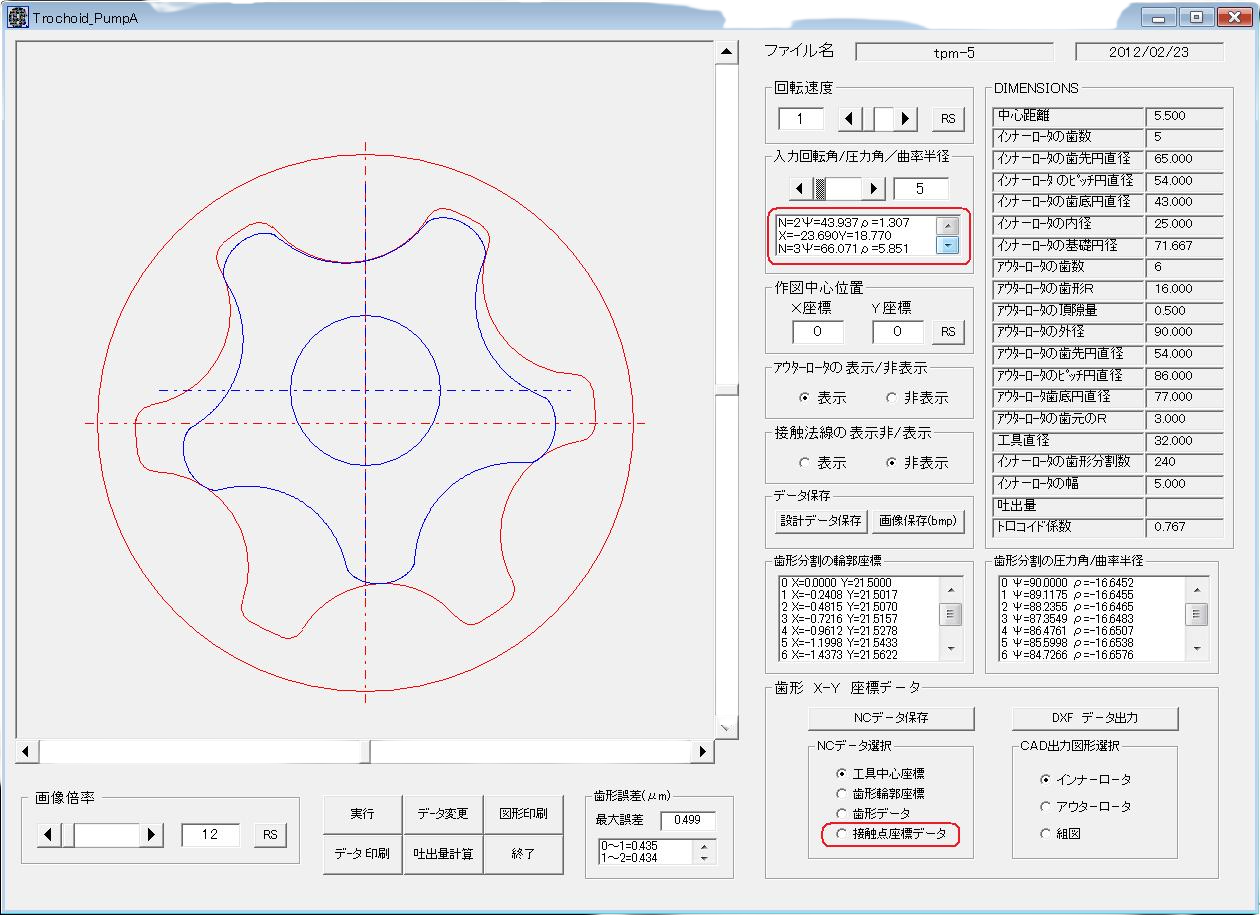Click the X座標 drawing center input field
1260x915 pixels.
[x=817, y=332]
